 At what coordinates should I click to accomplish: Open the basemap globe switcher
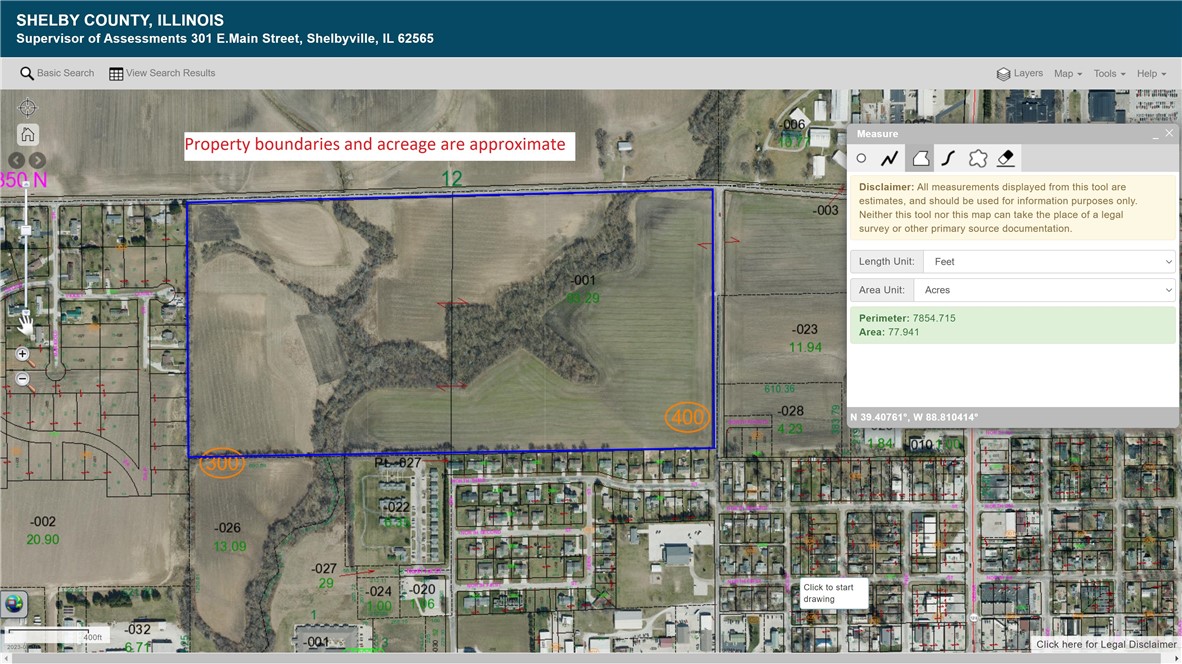(15, 603)
